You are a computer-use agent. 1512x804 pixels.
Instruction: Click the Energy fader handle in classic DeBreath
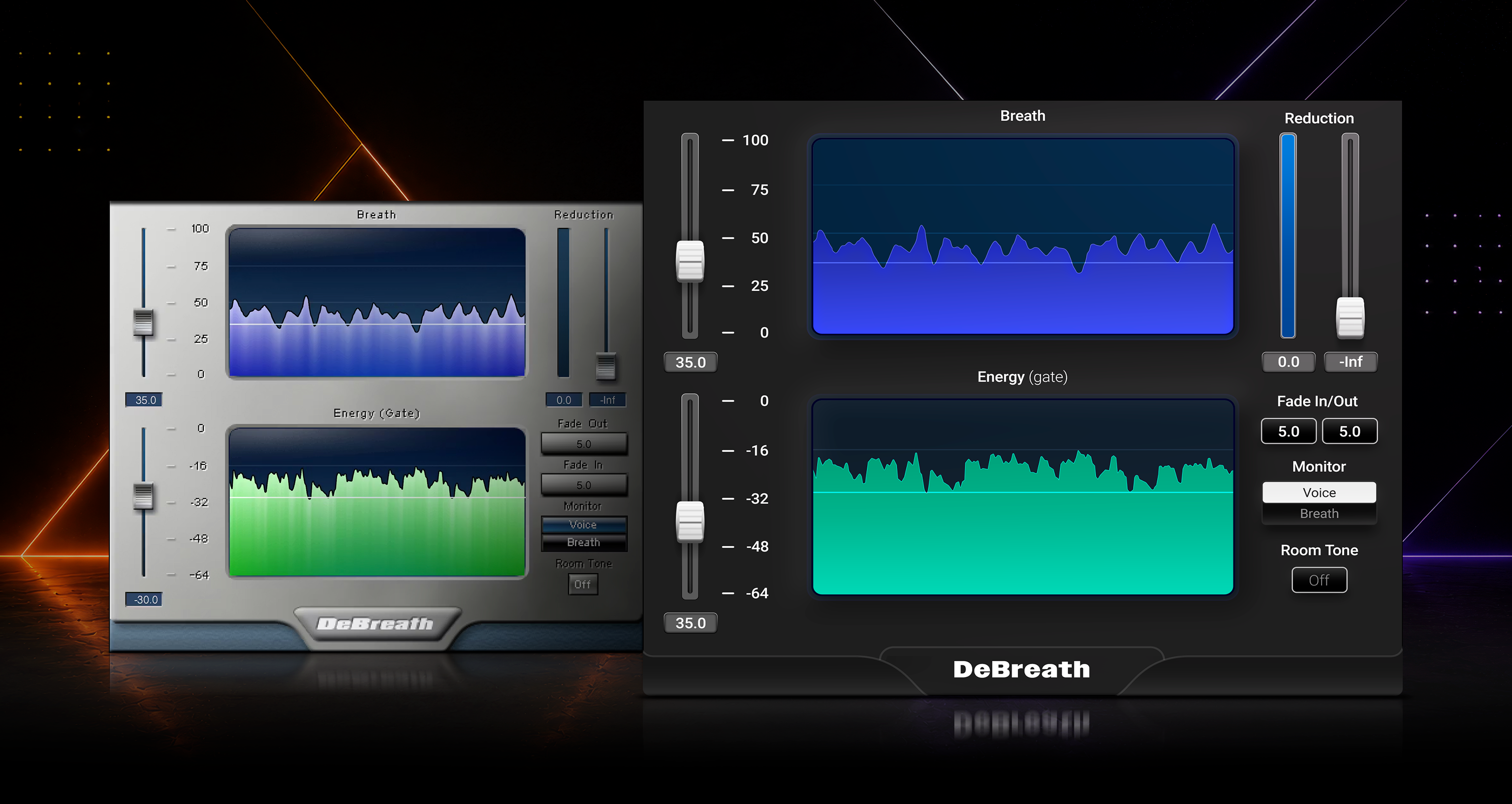pos(143,496)
